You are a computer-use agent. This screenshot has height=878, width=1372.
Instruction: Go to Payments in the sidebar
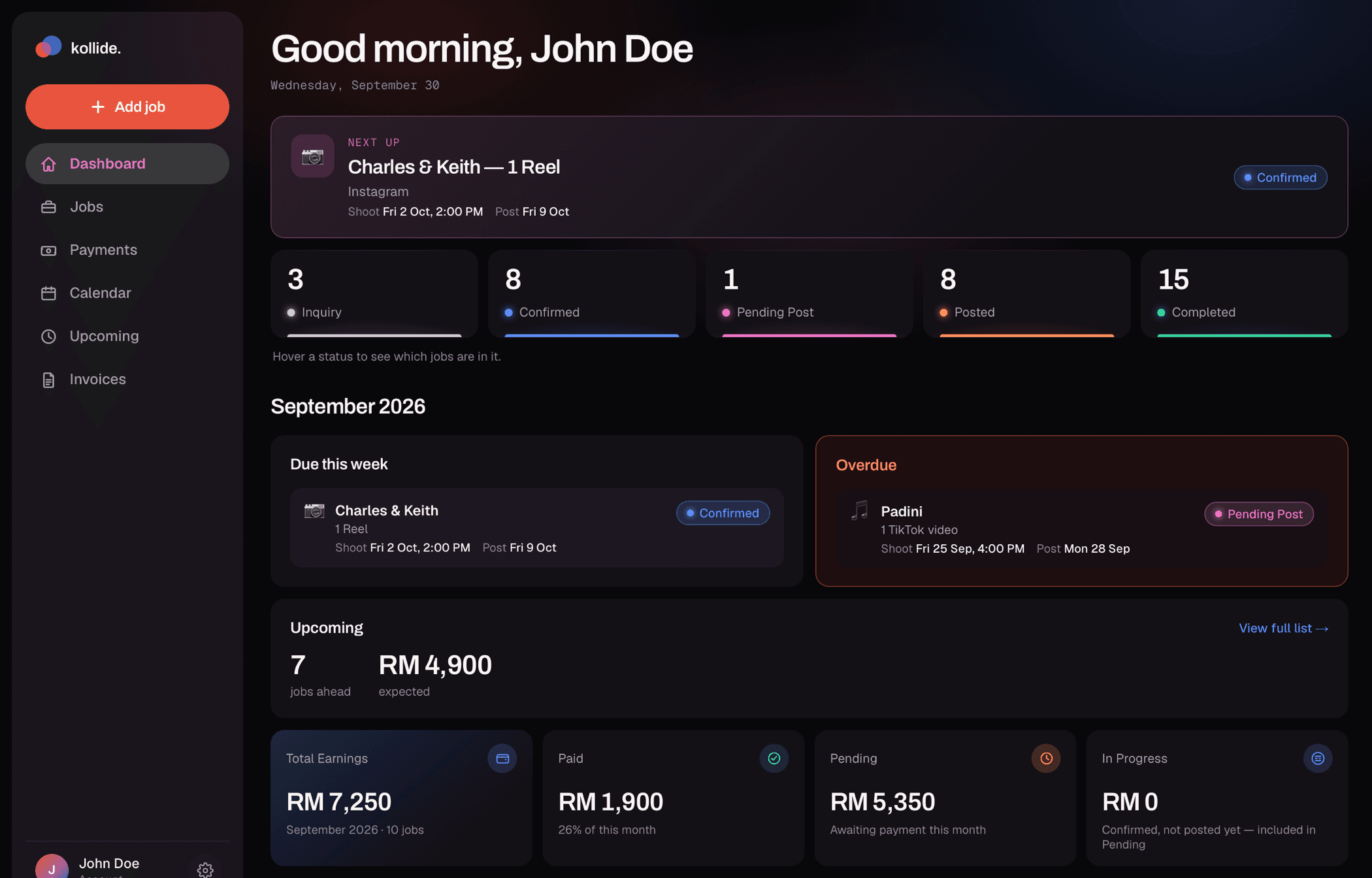tap(127, 250)
